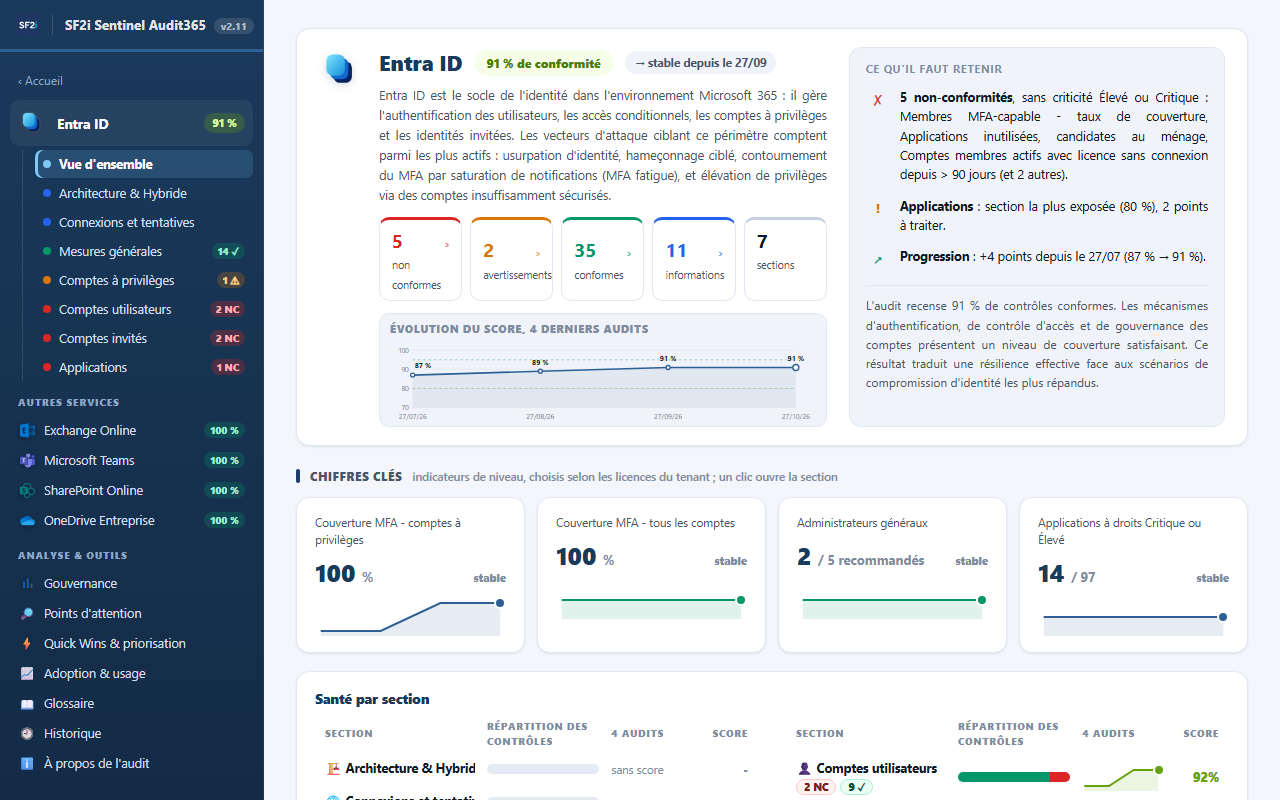The height and width of the screenshot is (800, 1280).
Task: Click the 7 sections card
Action: (785, 259)
